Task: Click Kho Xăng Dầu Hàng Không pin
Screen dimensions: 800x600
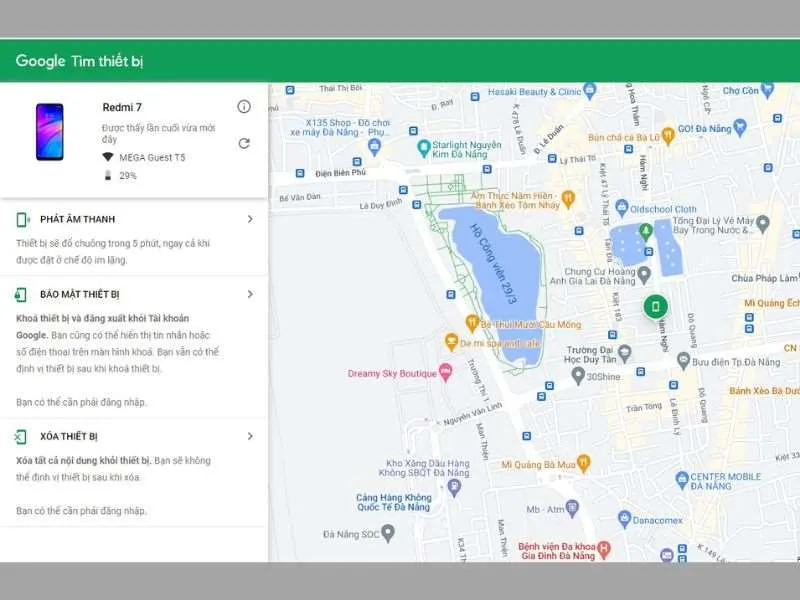Action: click(454, 488)
